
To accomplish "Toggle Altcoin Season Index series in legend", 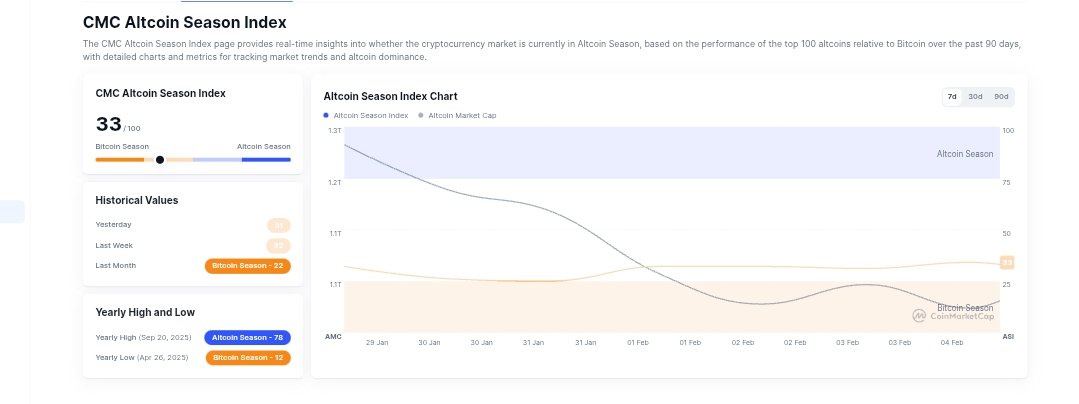I will (365, 116).
